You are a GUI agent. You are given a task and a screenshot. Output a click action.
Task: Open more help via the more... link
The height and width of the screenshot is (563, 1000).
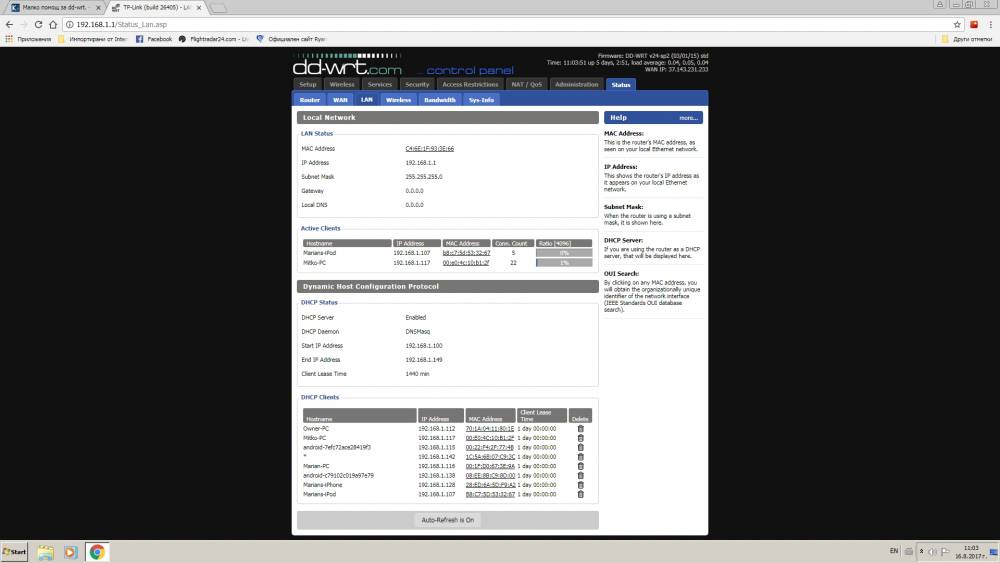tap(688, 118)
